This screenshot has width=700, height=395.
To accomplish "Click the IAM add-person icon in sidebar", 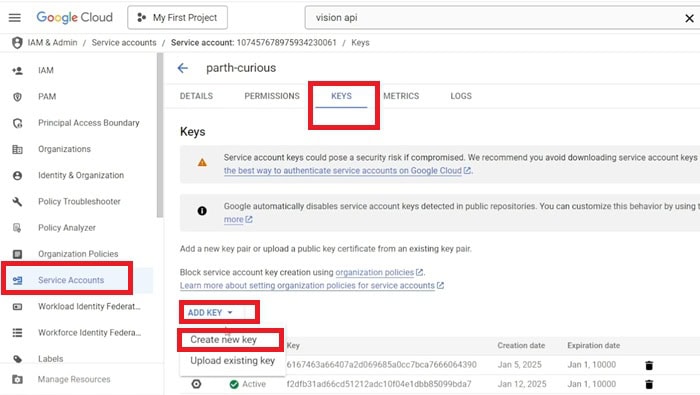I will pyautogui.click(x=17, y=71).
